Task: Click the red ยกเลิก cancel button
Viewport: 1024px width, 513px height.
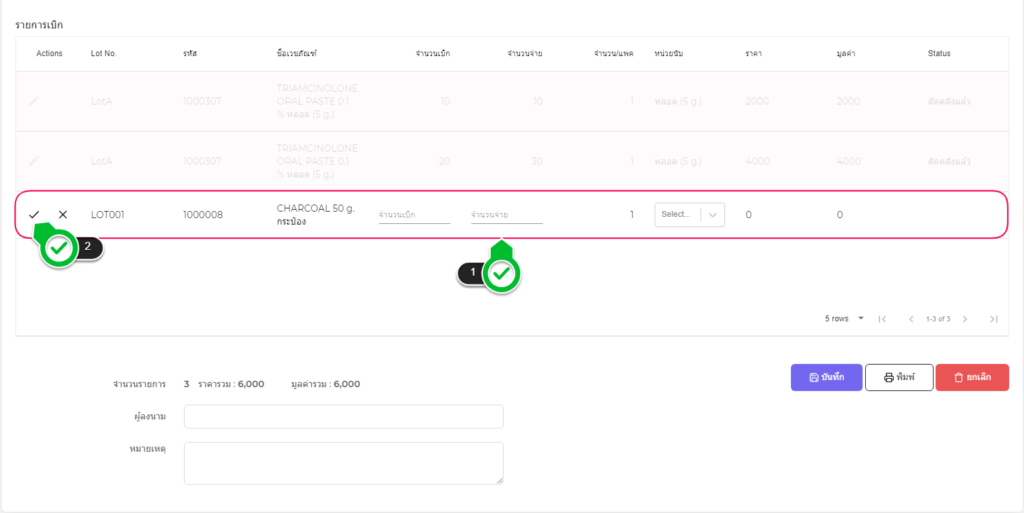Action: coord(972,377)
